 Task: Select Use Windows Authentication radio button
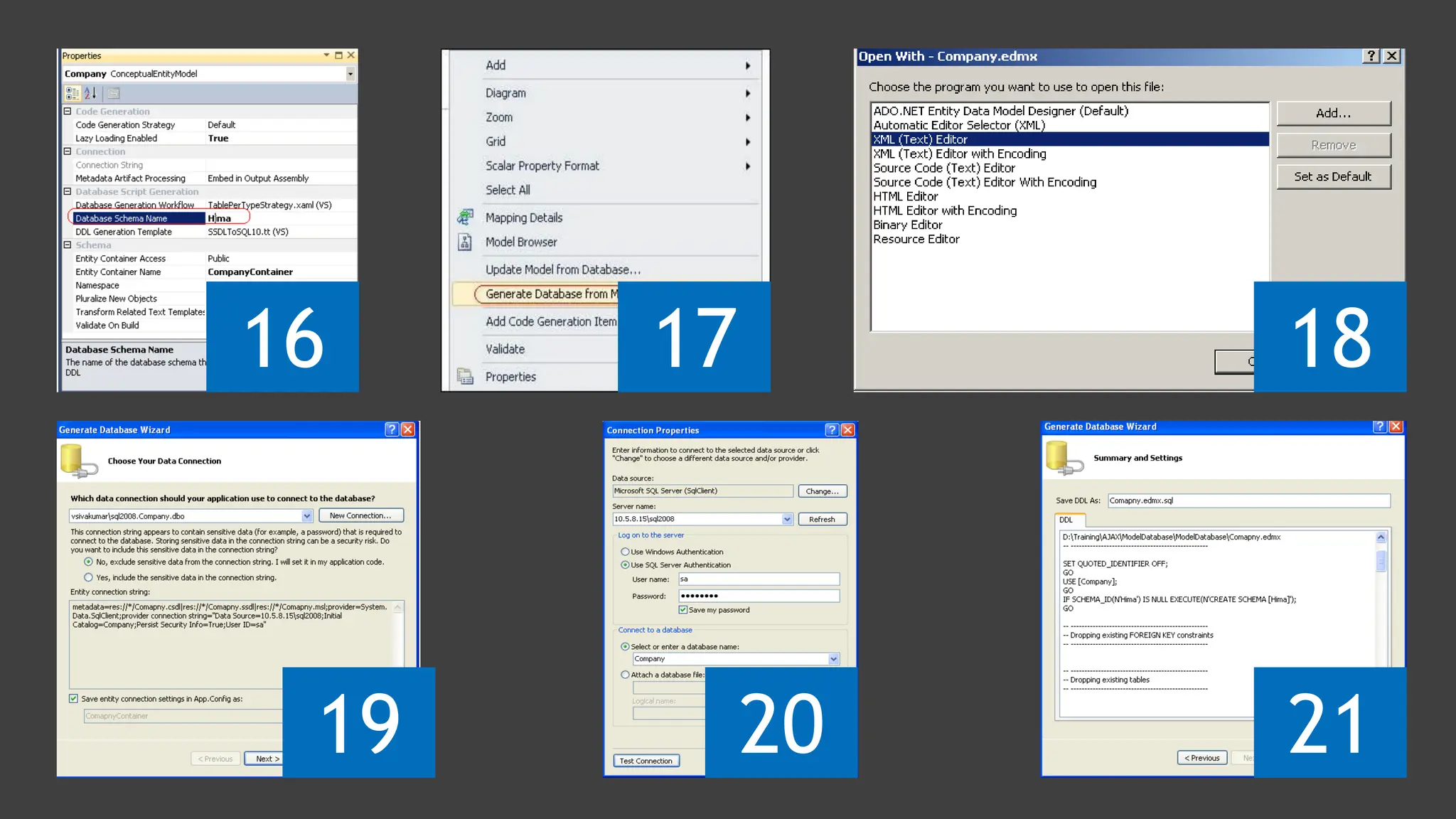click(x=625, y=552)
